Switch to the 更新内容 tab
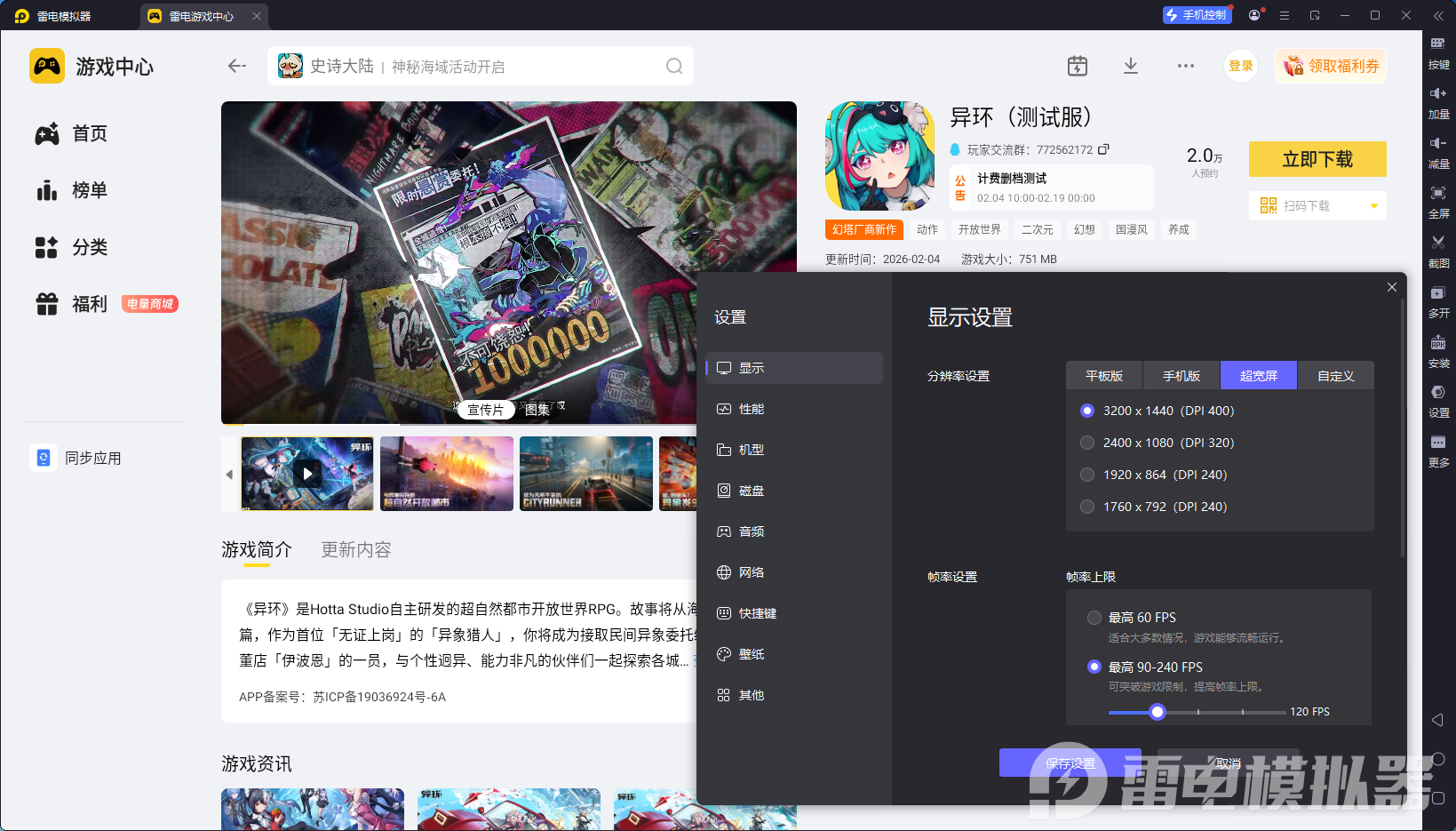This screenshot has width=1456, height=831. 355,549
